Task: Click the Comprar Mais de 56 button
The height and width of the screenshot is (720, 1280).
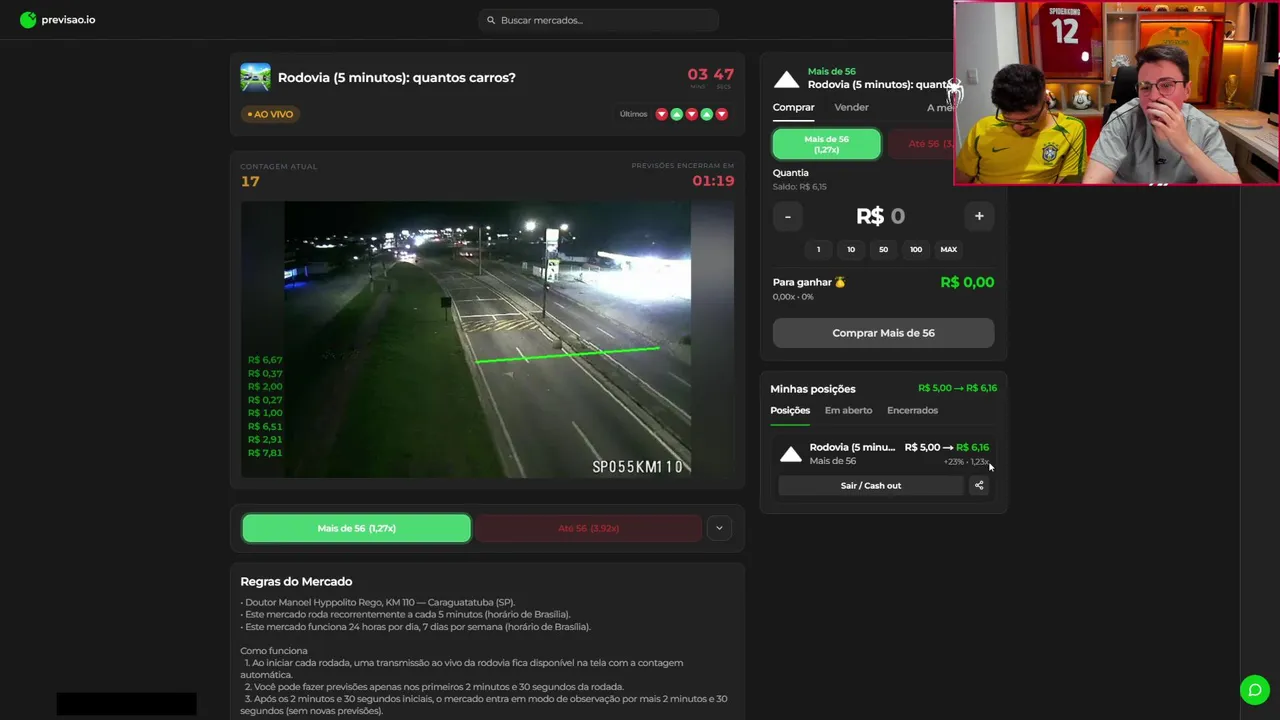Action: pos(883,333)
